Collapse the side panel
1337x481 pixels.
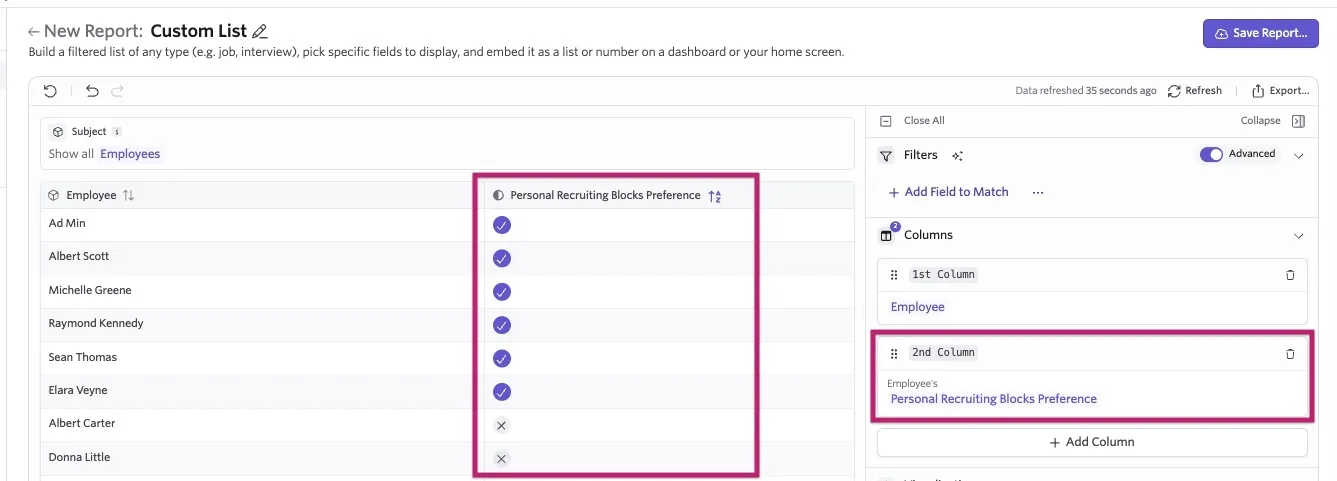tap(1260, 121)
